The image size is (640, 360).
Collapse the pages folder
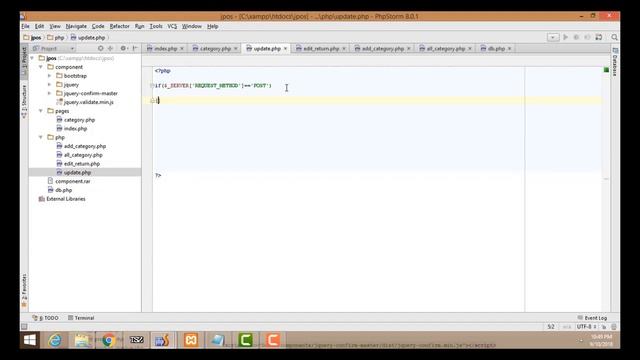(x=41, y=111)
